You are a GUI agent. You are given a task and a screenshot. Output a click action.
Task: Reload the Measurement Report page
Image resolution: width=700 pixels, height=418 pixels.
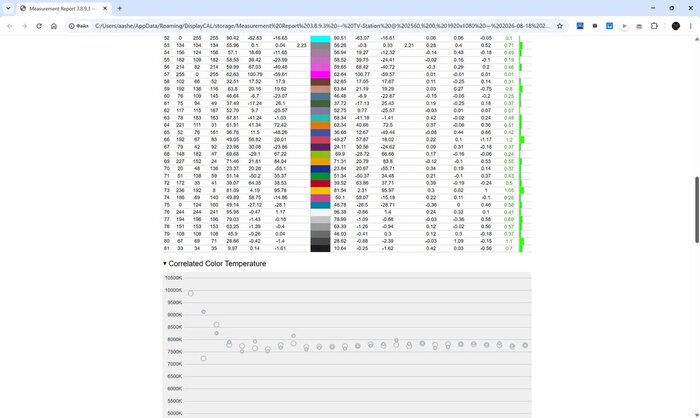pyautogui.click(x=39, y=26)
